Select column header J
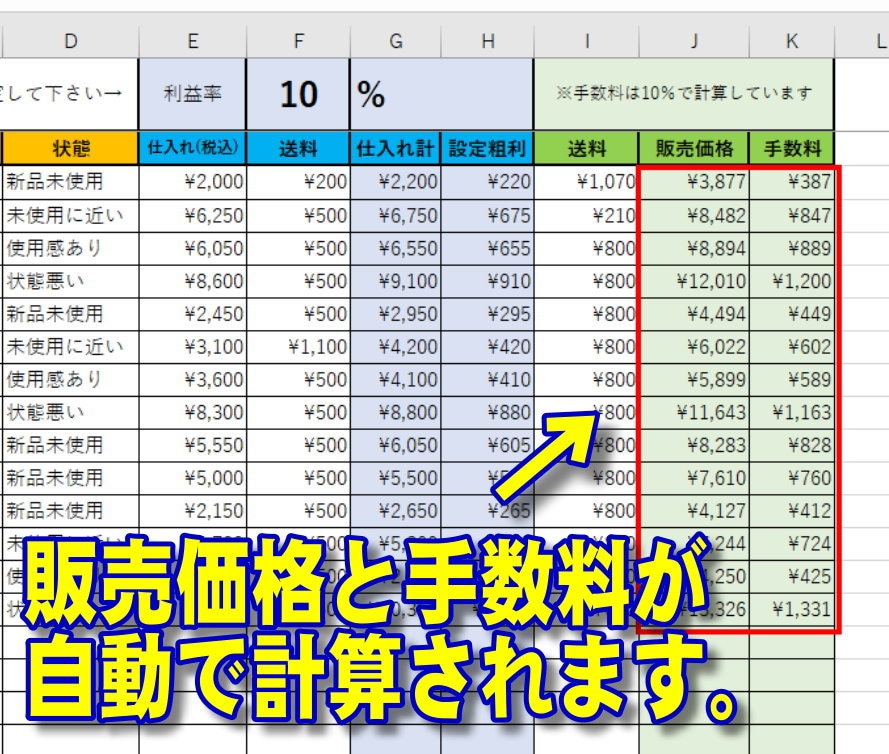 694,41
